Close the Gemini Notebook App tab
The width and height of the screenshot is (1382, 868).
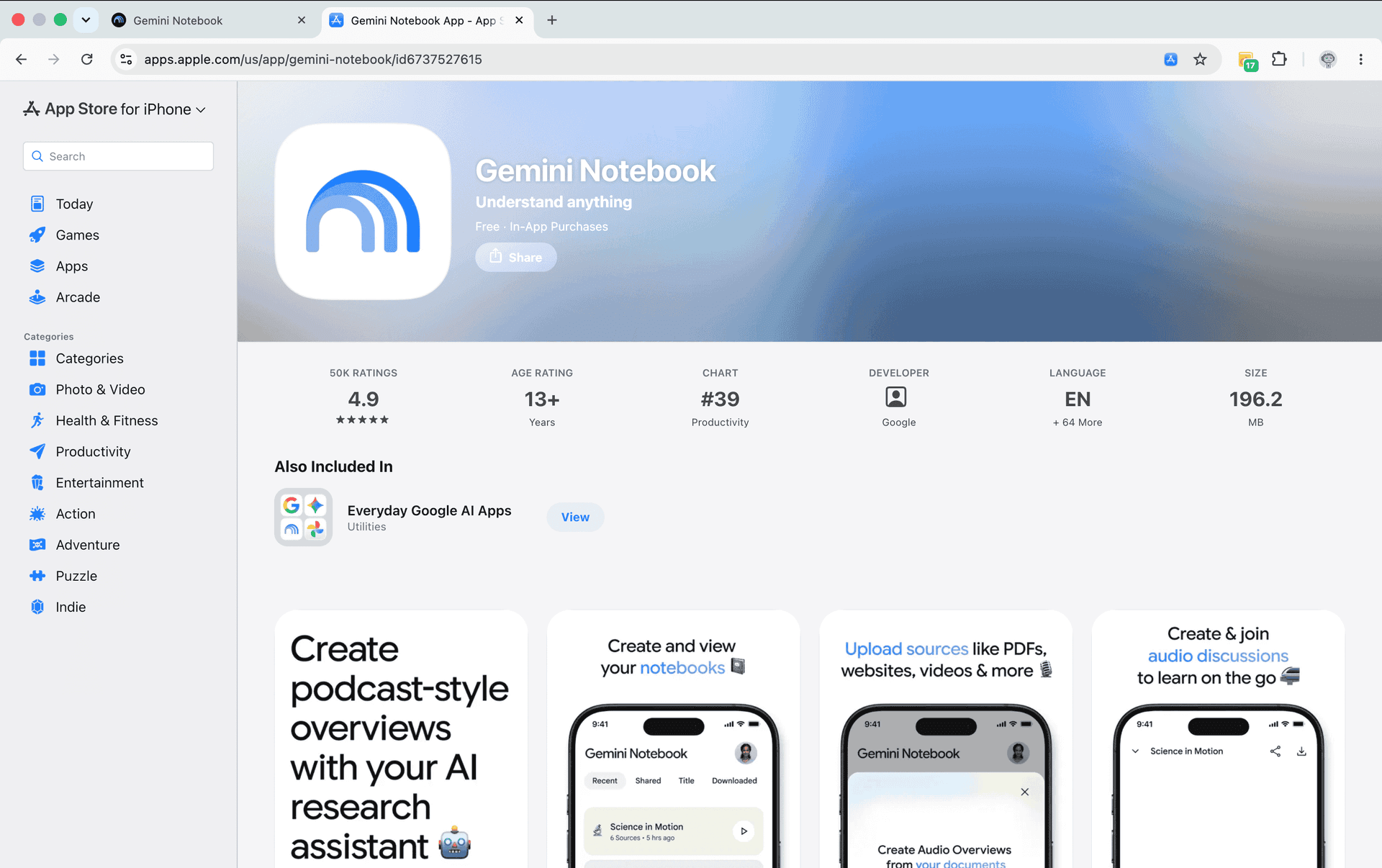point(519,20)
